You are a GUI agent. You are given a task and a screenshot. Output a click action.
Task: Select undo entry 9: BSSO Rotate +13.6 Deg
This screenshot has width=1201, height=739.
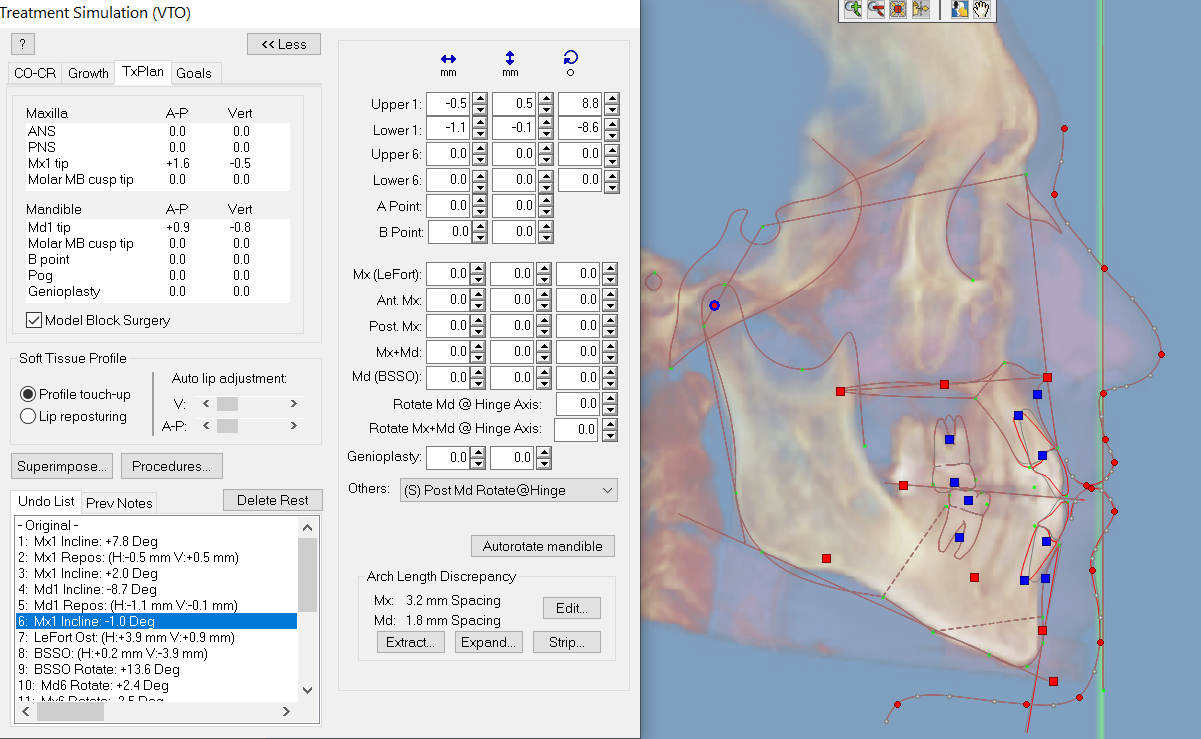157,669
